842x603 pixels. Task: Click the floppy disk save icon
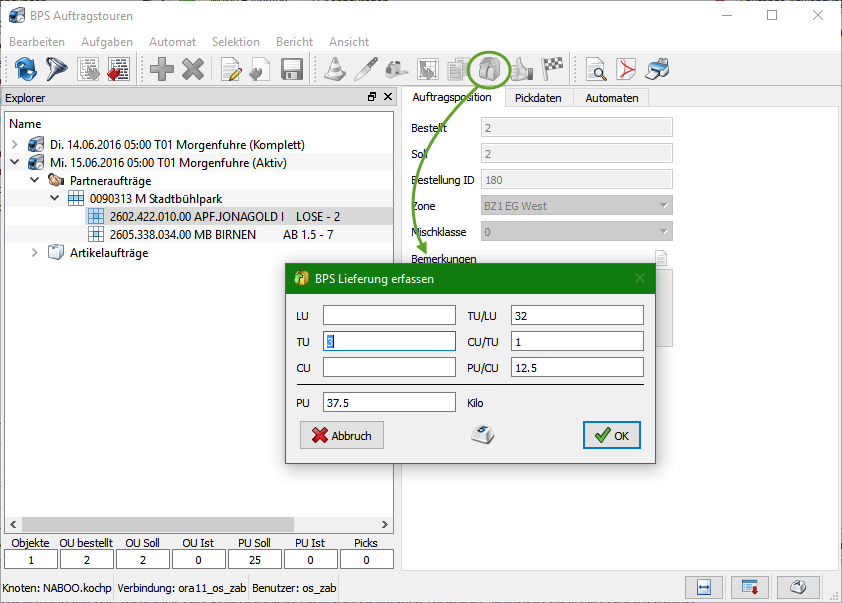coord(292,69)
